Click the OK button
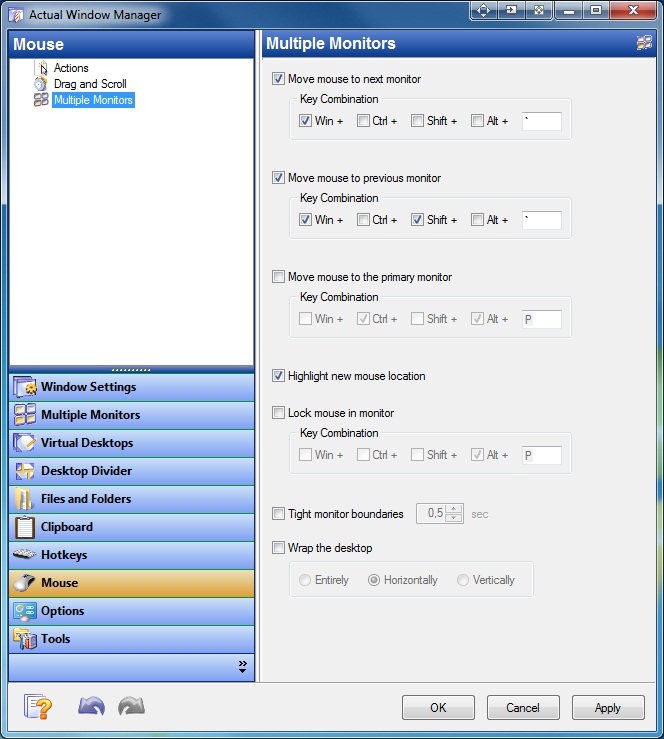 [438, 707]
